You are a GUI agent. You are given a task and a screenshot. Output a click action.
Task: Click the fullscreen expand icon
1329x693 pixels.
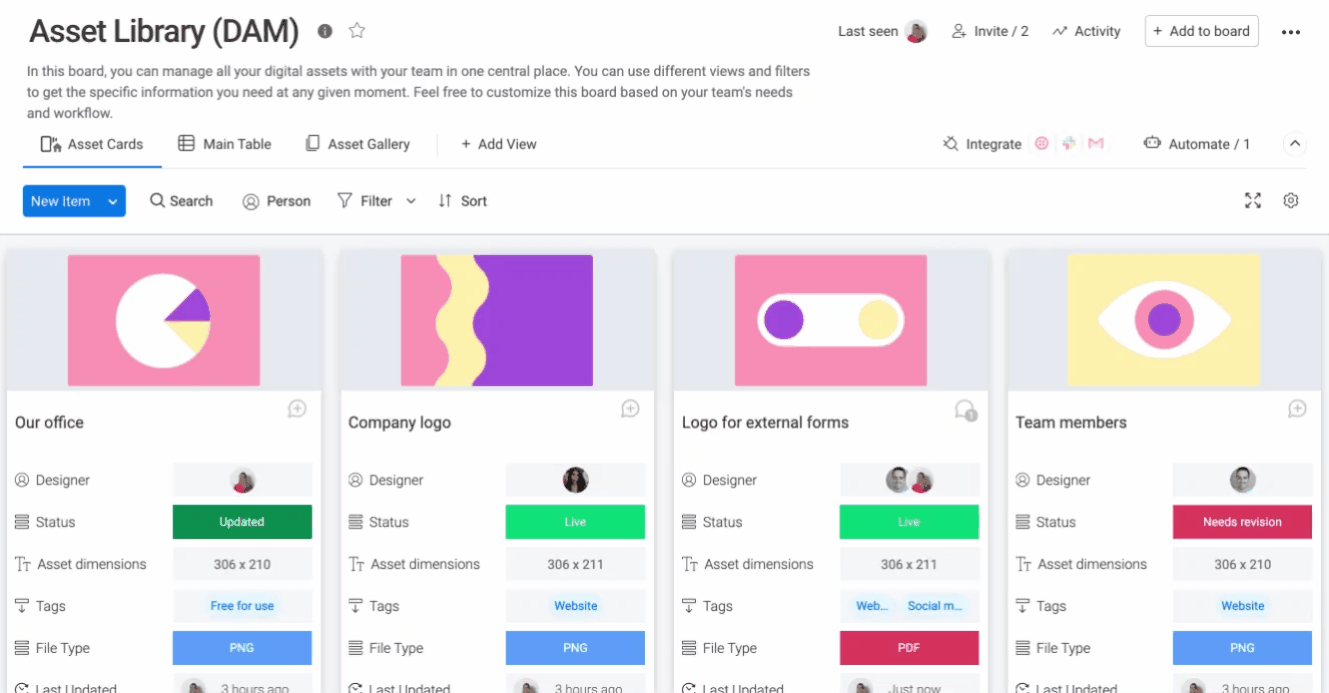[x=1253, y=201]
